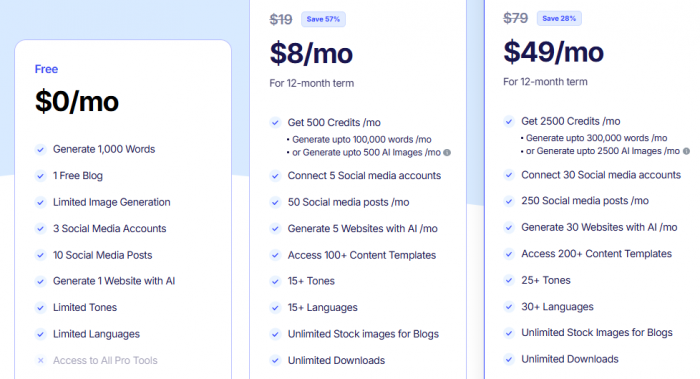The image size is (700, 379).
Task: Click checkmark beside 25+ Tones
Action: [509, 280]
